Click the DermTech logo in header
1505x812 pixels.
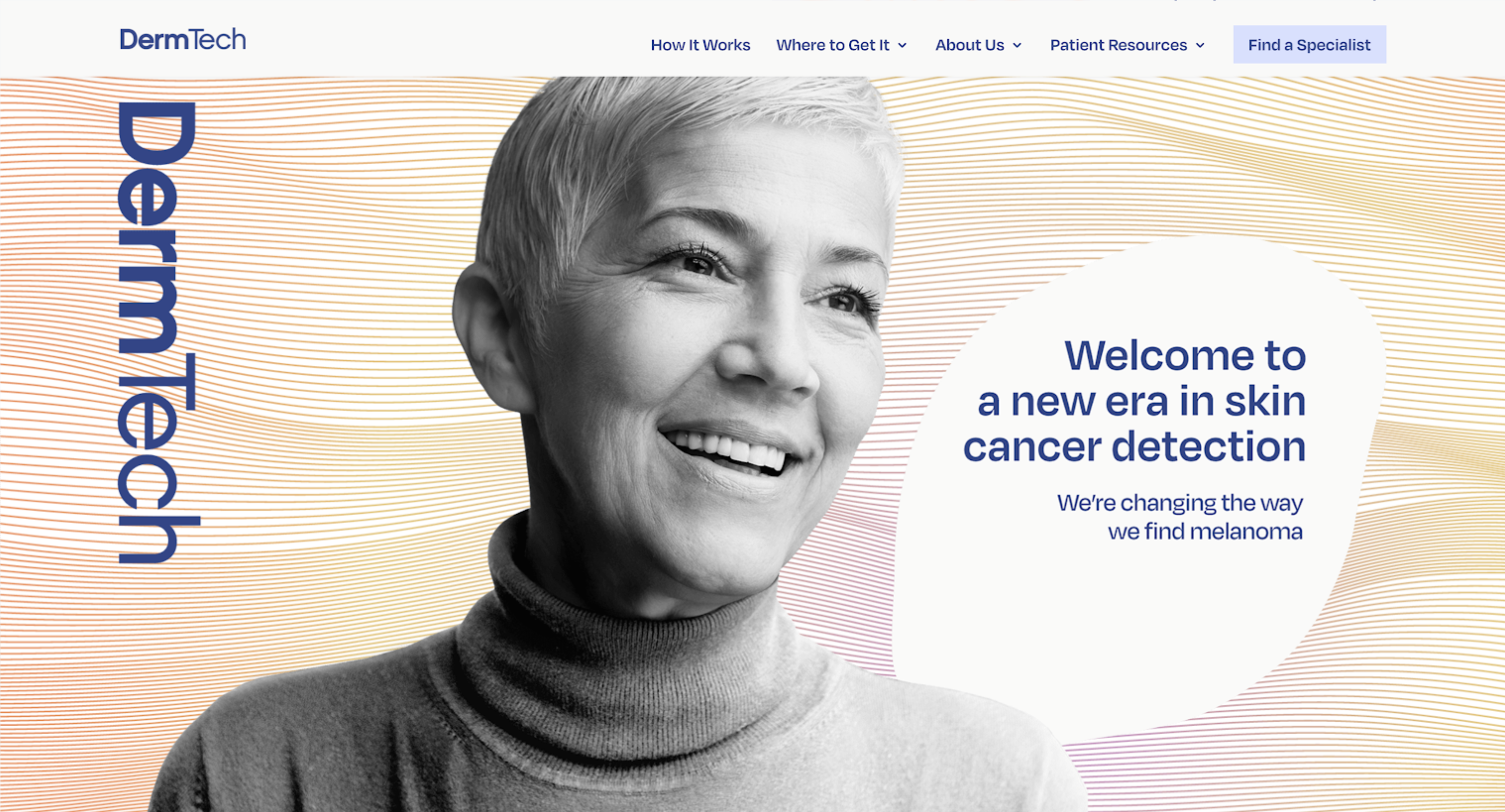(x=183, y=39)
